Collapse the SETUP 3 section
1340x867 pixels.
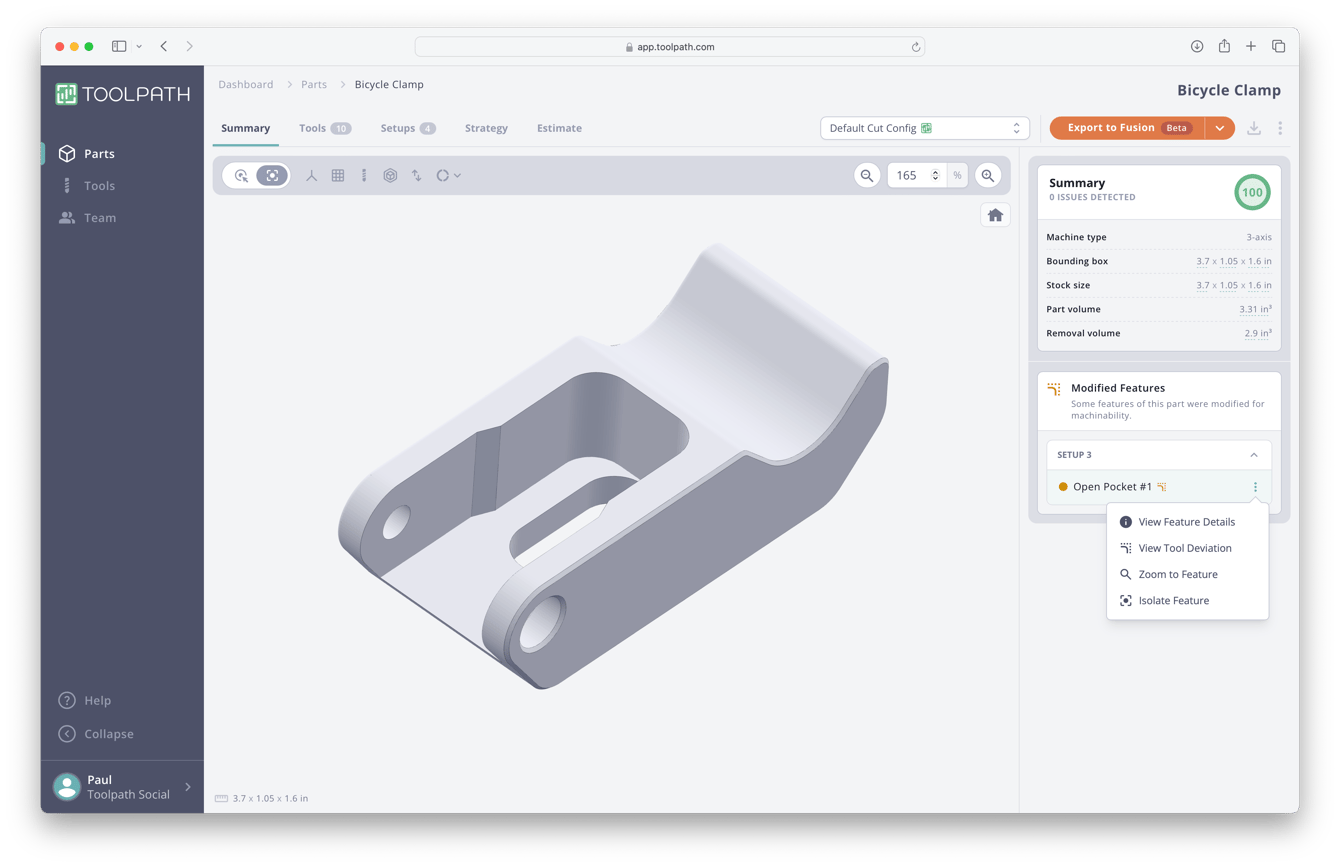point(1254,454)
